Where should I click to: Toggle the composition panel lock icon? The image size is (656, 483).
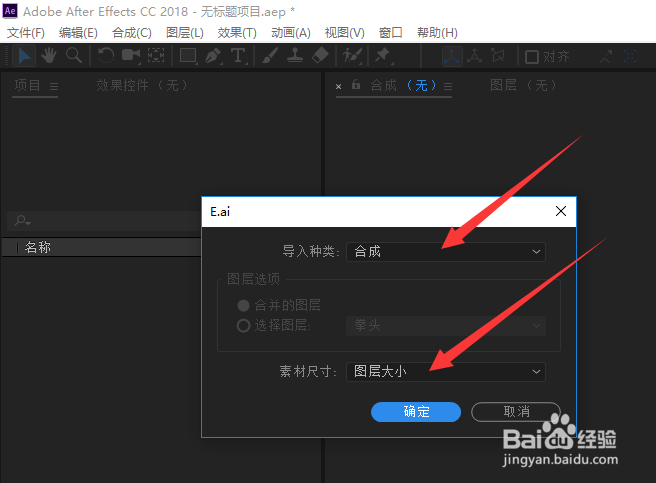pos(356,85)
